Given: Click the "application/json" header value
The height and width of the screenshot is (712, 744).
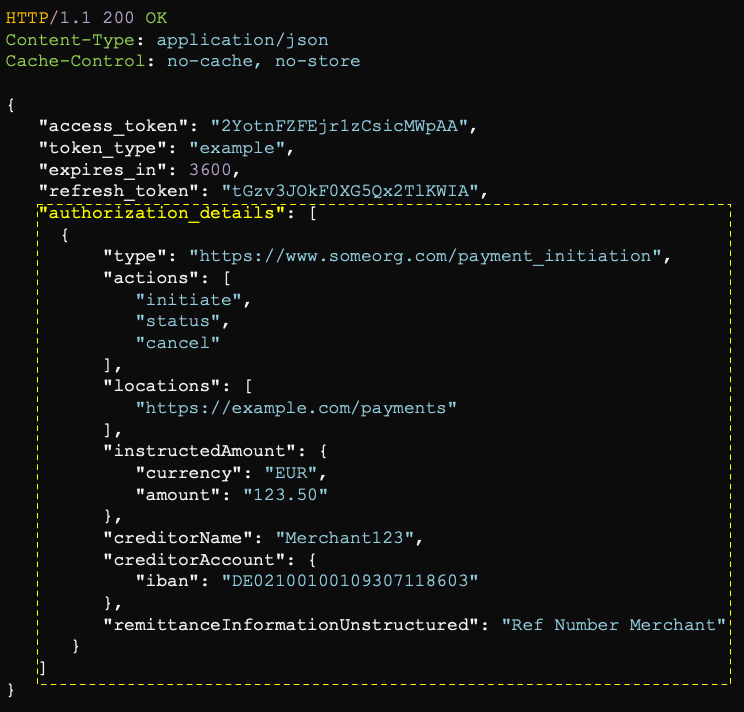Looking at the screenshot, I should click(242, 40).
